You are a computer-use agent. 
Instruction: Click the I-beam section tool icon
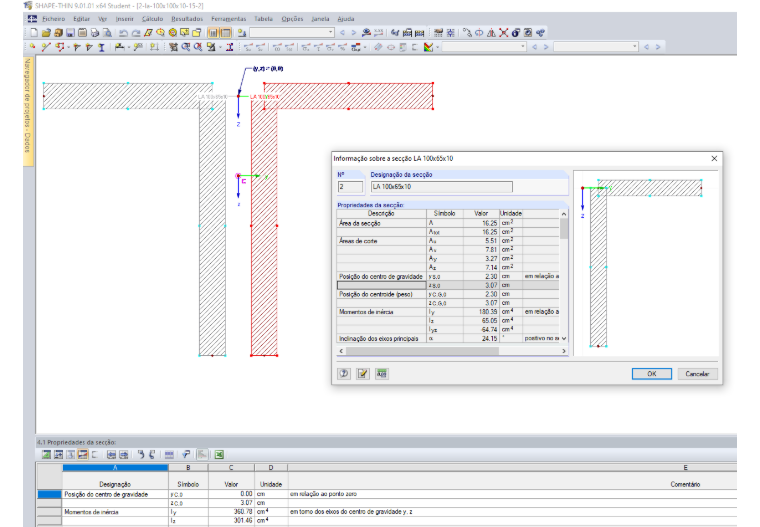[x=101, y=47]
